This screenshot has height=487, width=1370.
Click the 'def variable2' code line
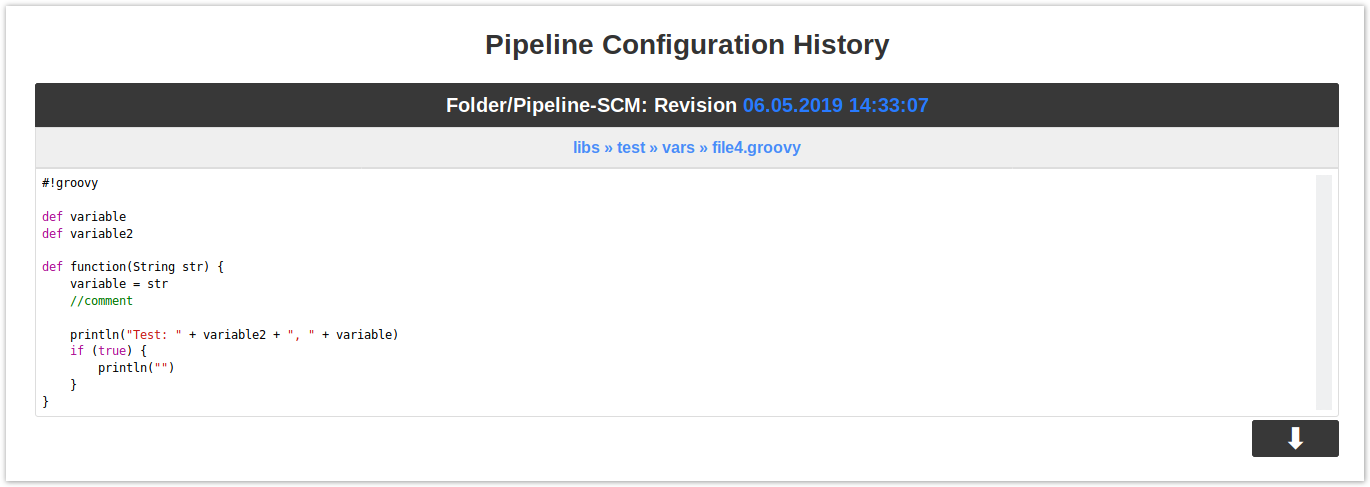[87, 233]
